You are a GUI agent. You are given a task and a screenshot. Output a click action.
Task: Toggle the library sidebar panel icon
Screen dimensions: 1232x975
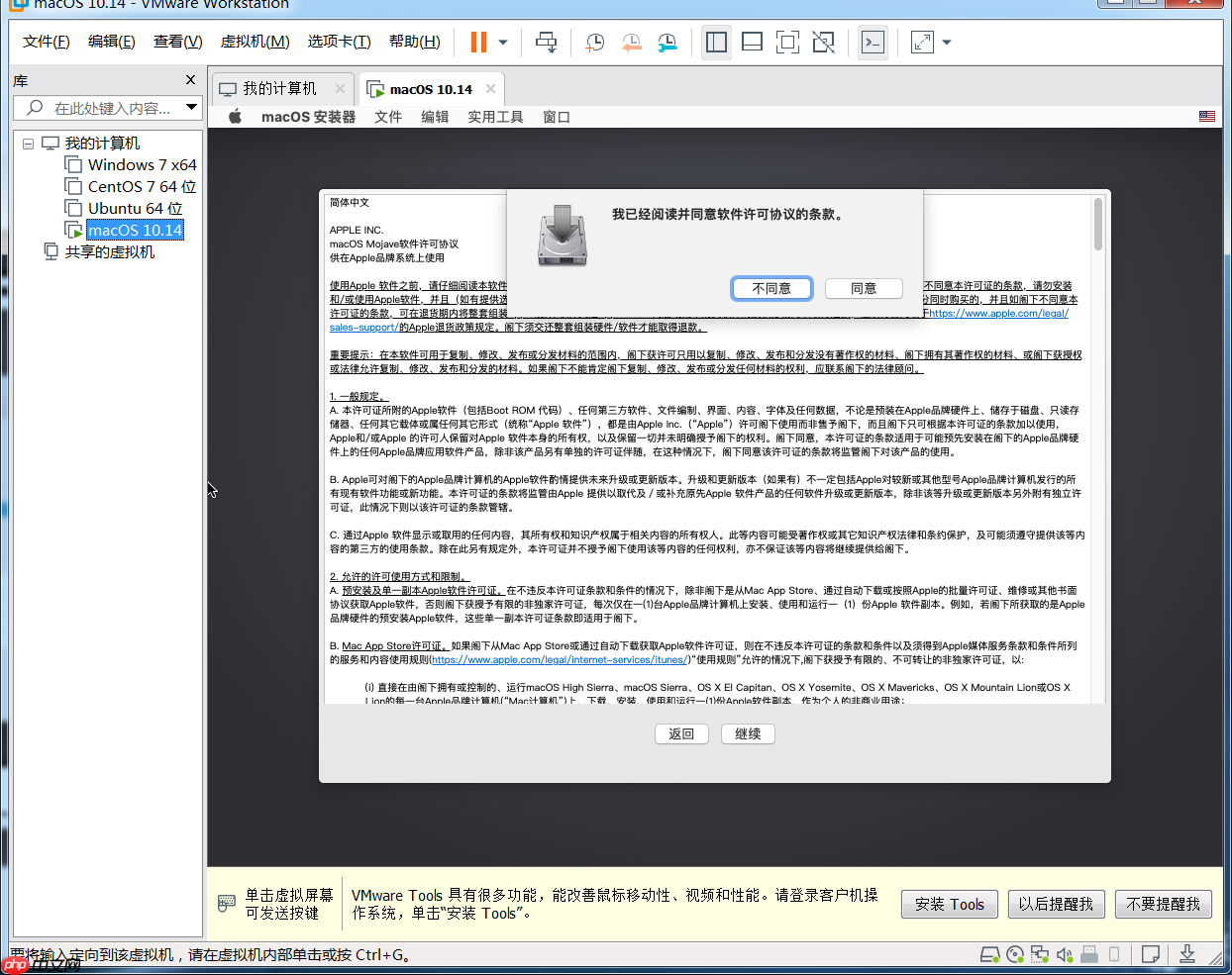point(716,42)
